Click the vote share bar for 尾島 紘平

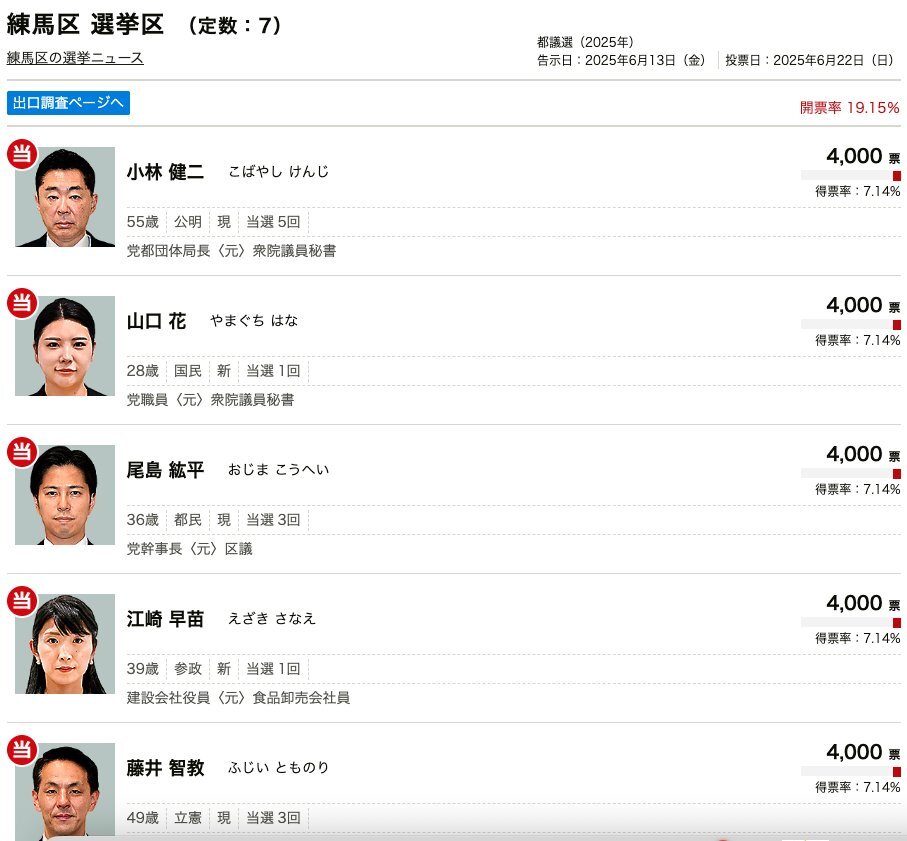[x=851, y=473]
